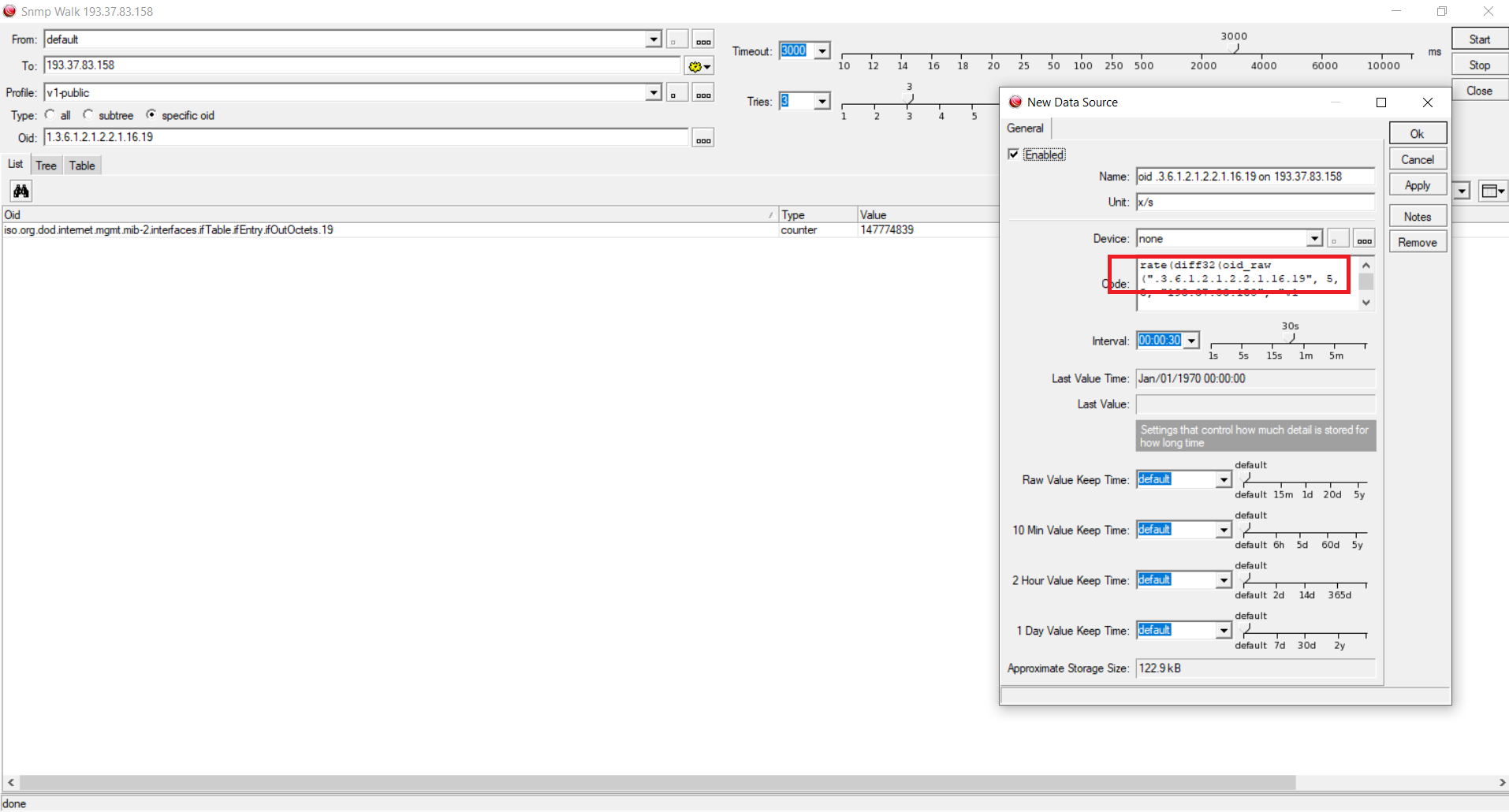Viewport: 1509px width, 812px height.
Task: Click the Close button in Snmp Walk
Action: pos(1480,91)
